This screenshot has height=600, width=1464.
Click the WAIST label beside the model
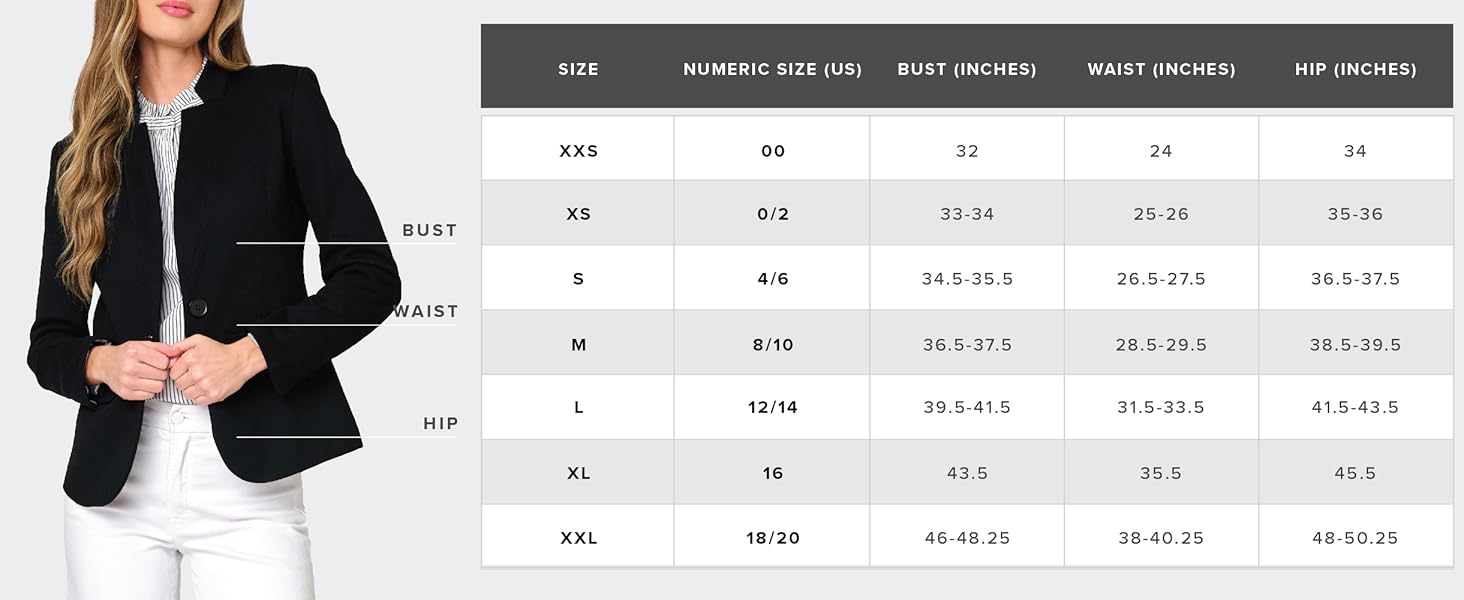426,311
